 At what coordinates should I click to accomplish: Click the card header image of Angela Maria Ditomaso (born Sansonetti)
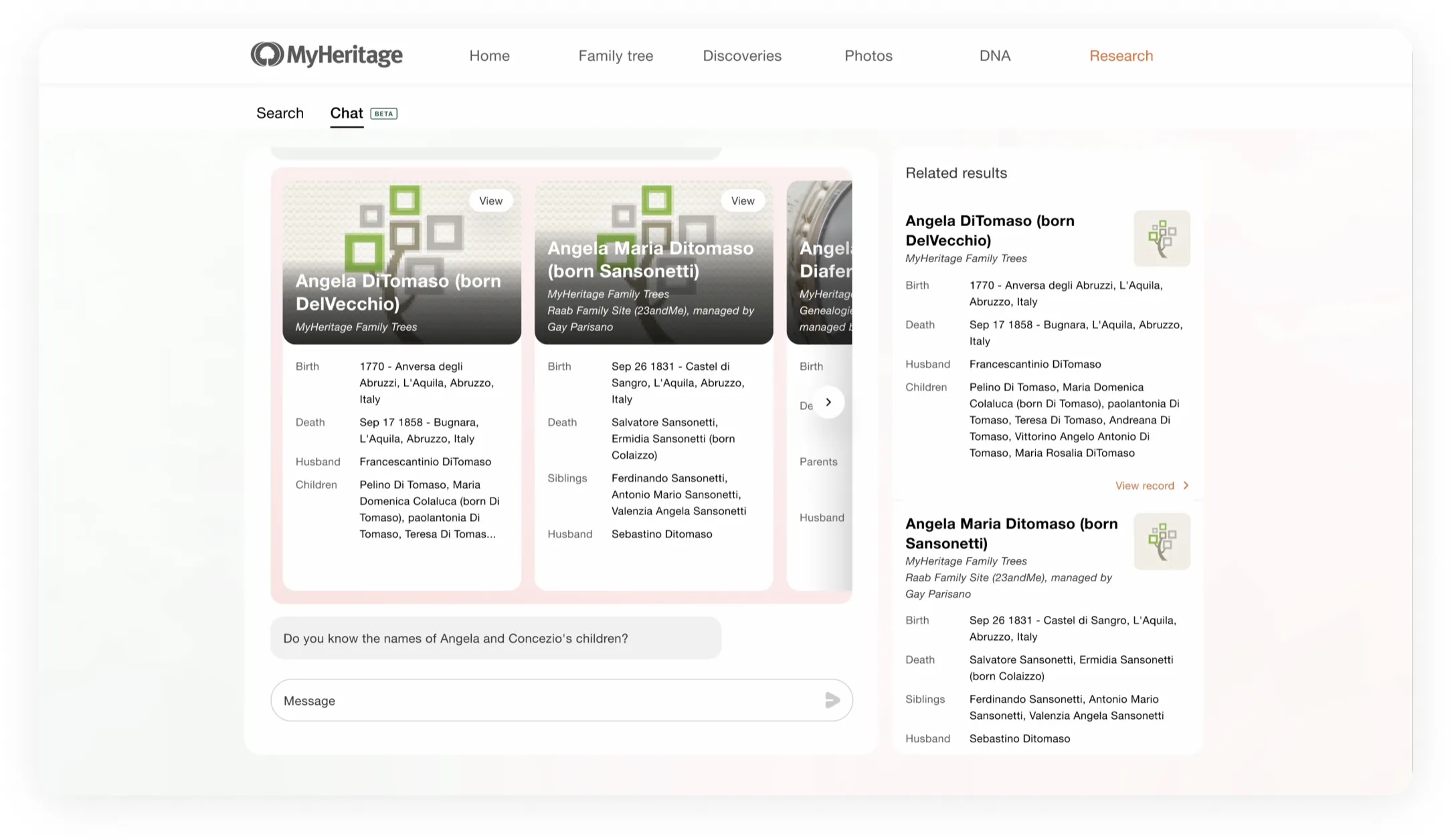[x=654, y=262]
